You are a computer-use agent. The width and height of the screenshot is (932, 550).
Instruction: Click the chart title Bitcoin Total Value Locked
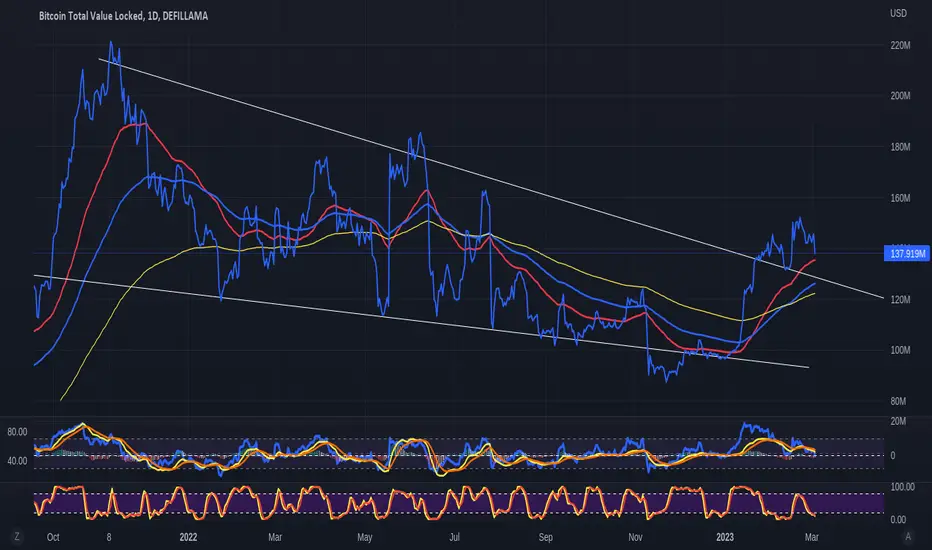91,16
